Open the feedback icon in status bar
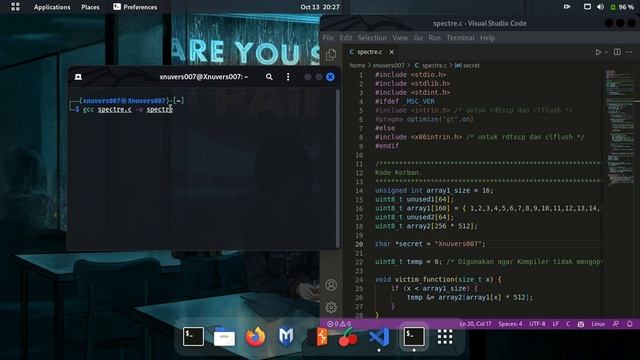Screen dimensions: 640x360 click(616, 324)
